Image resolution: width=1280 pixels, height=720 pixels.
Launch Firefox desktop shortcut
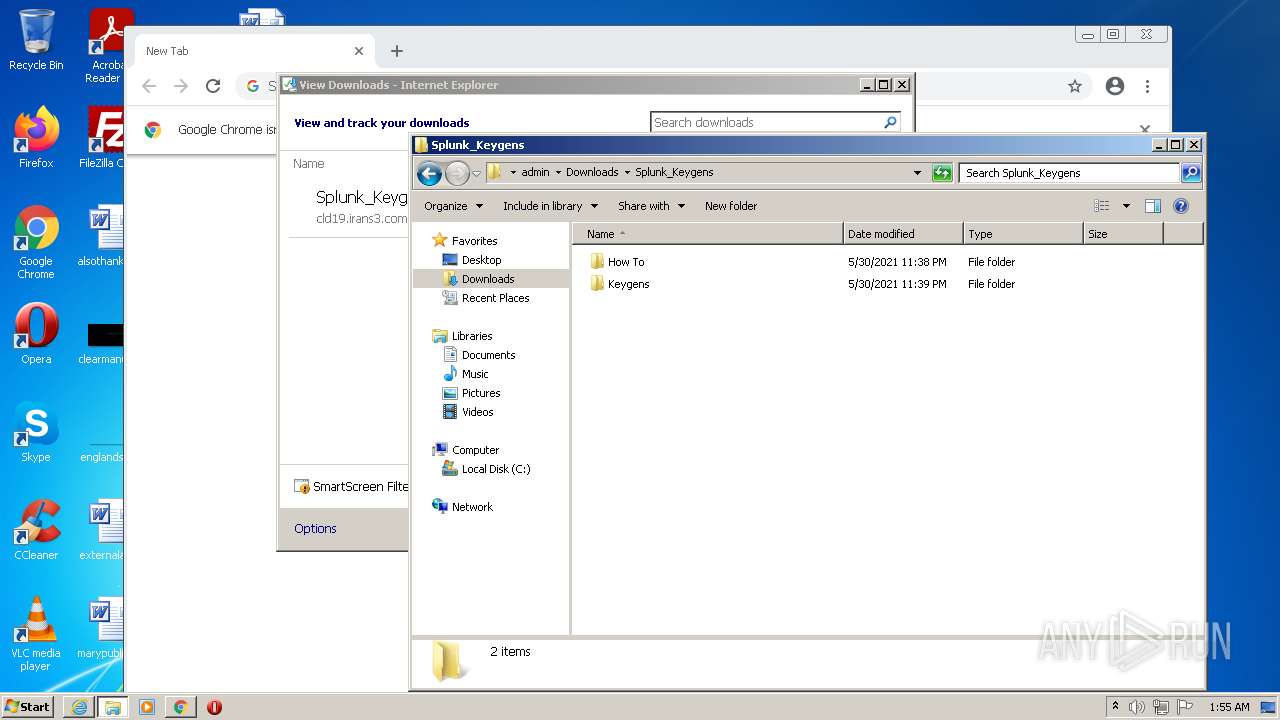(36, 138)
